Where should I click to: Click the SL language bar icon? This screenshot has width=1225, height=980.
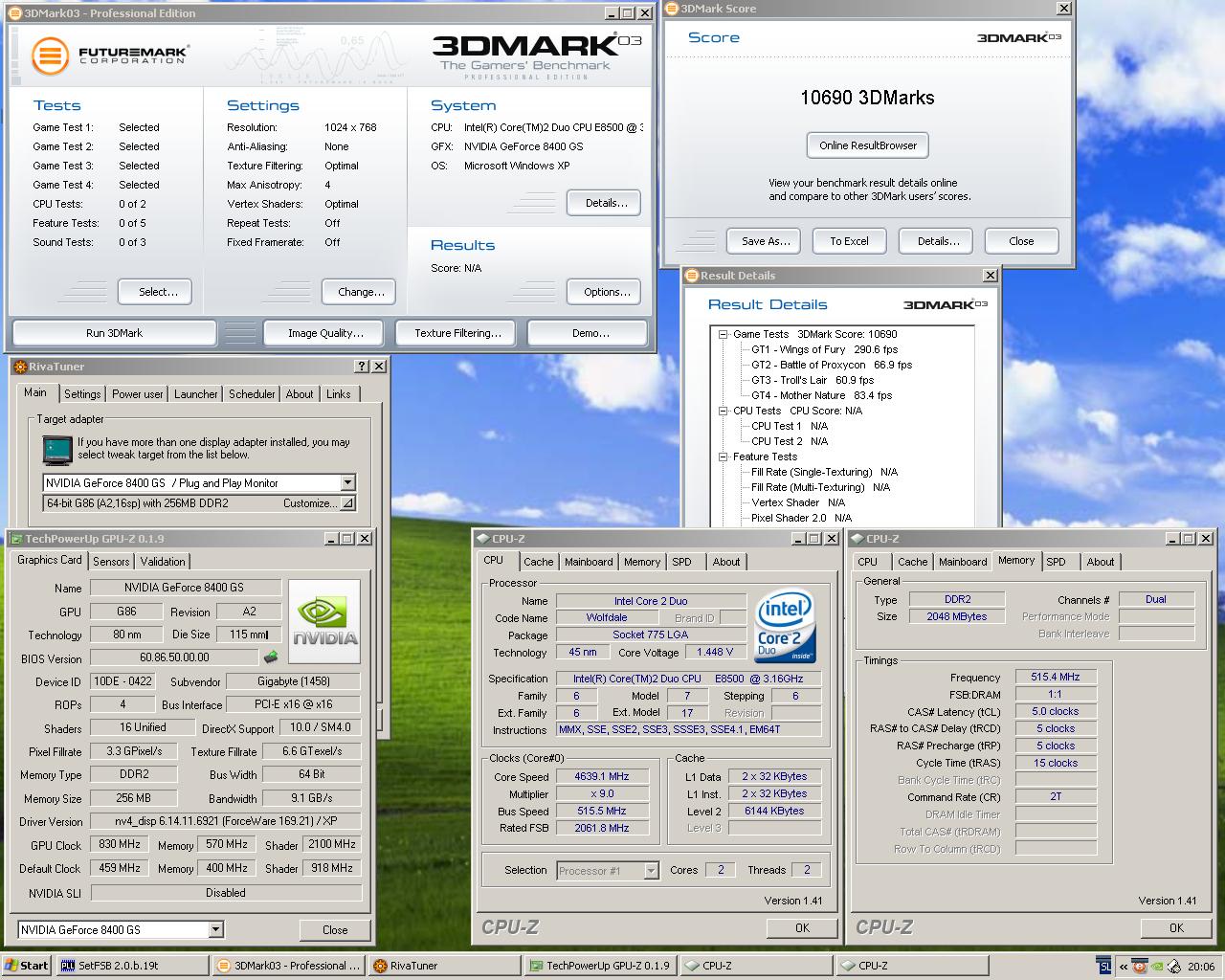pyautogui.click(x=1105, y=967)
